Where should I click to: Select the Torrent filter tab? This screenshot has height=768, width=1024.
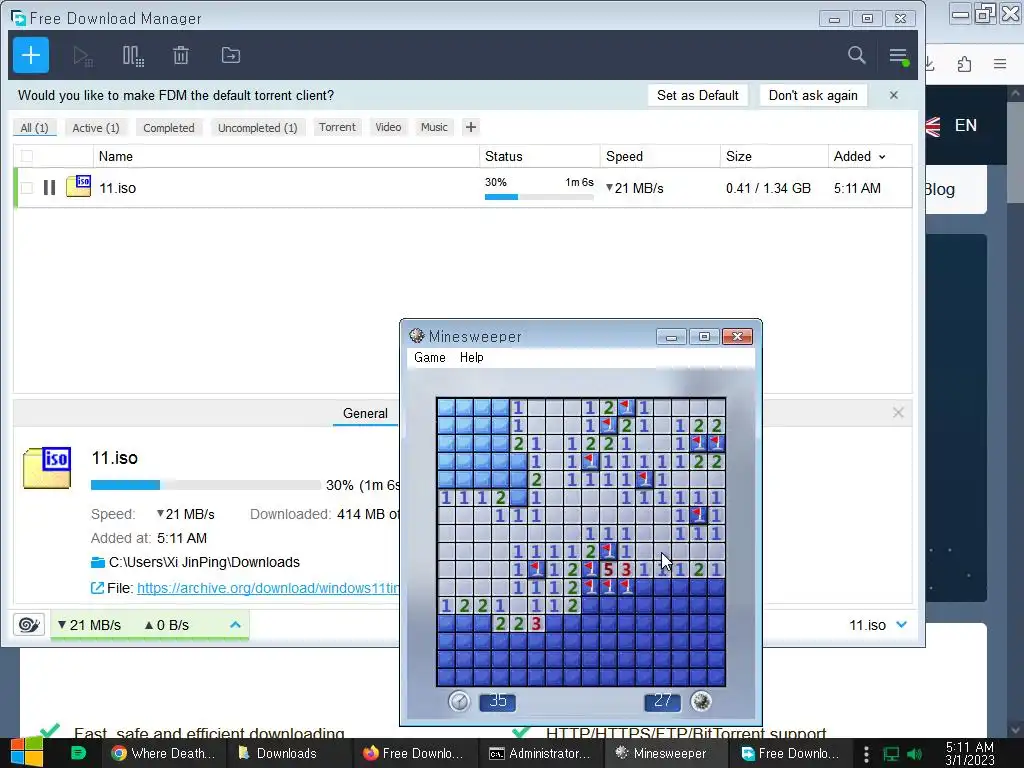337,127
